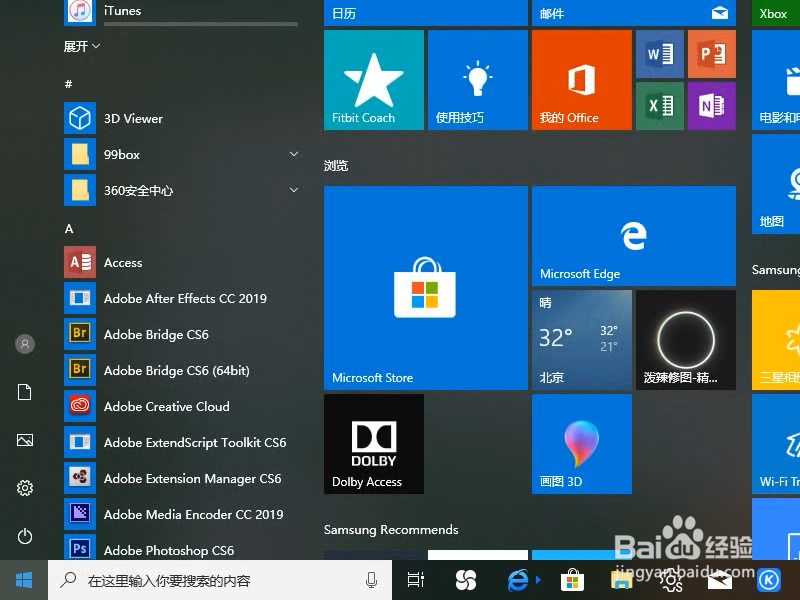
Task: Click the A section letter header
Action: 69,229
